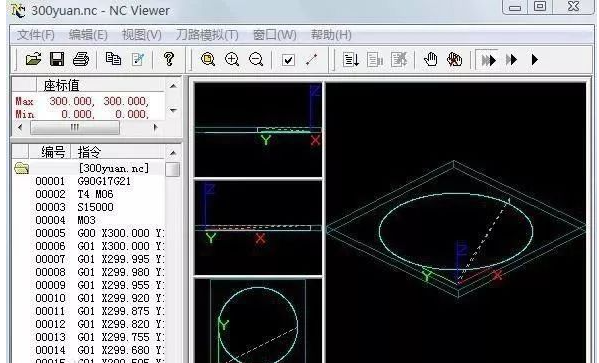Click horizontal scrollbar thumb under coordinates
Image resolution: width=599 pixels, height=363 pixels.
click(75, 127)
